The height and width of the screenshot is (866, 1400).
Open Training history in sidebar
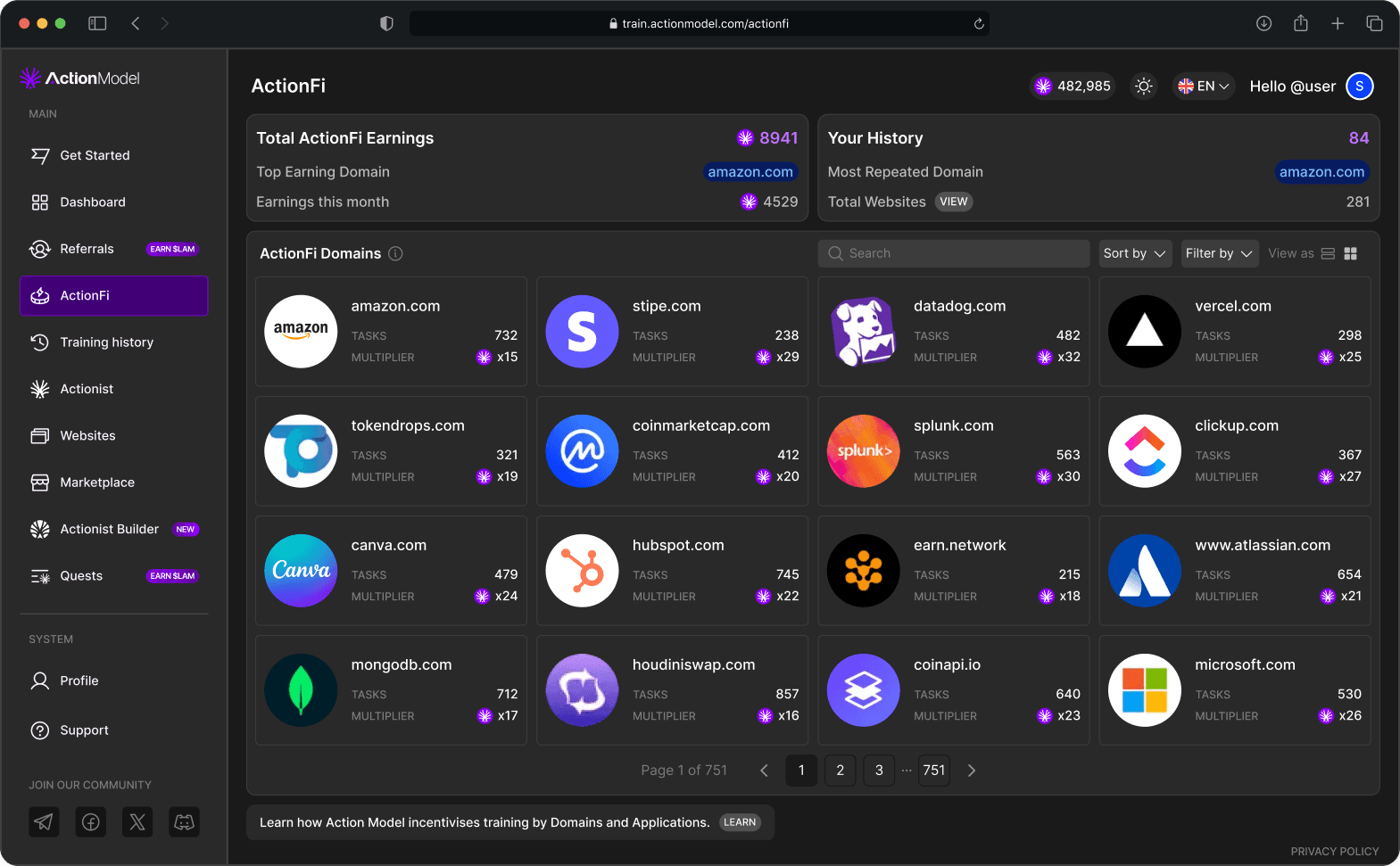[114, 342]
